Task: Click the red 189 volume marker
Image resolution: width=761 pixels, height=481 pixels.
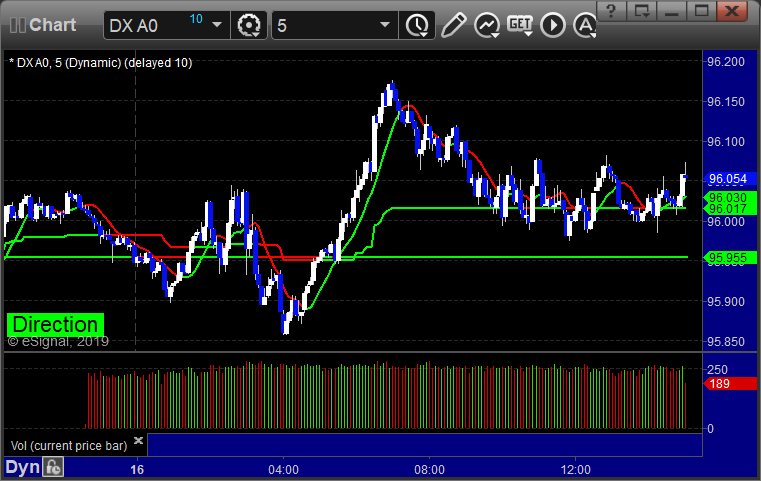Action: [729, 384]
